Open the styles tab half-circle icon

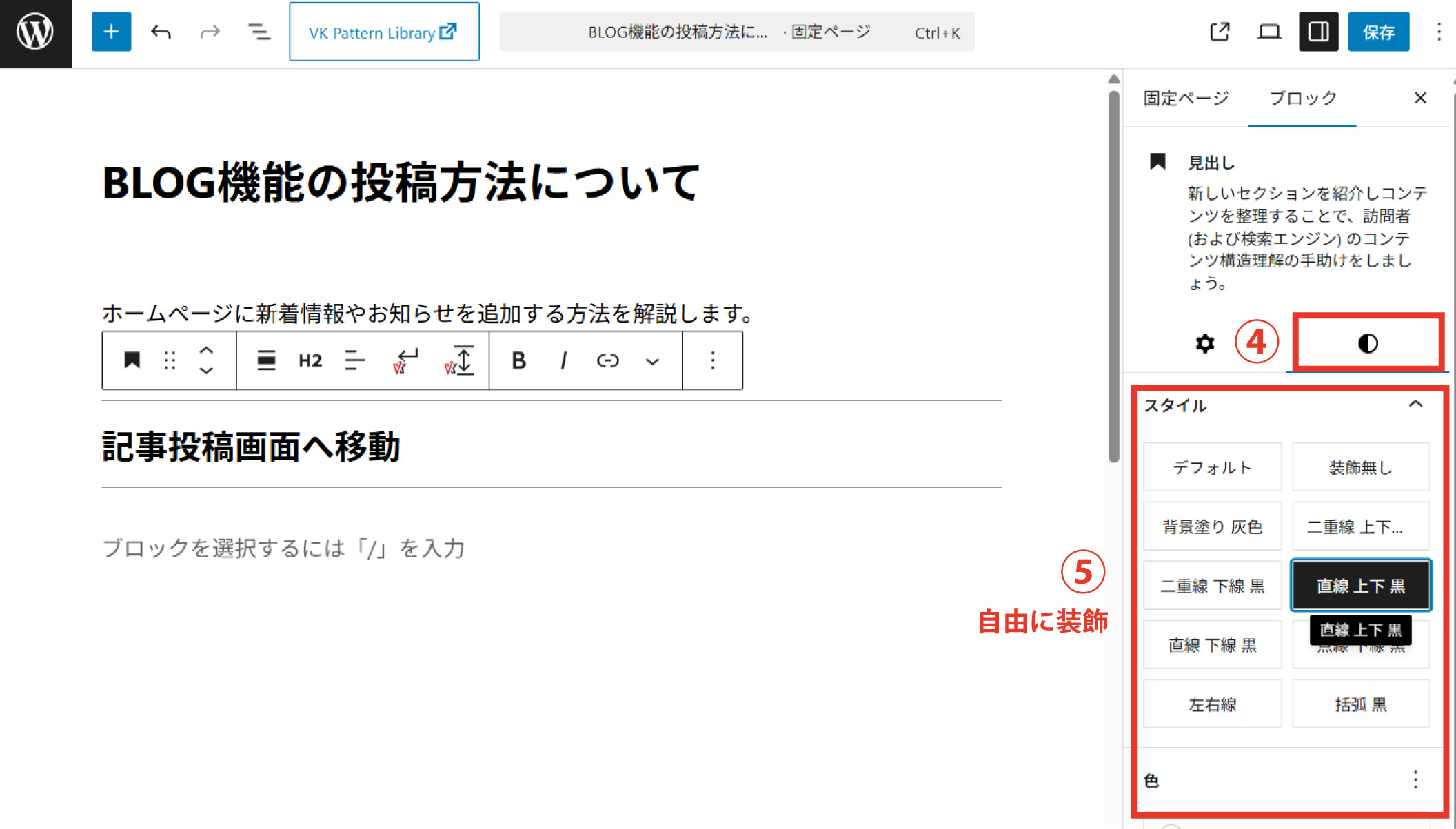(x=1368, y=343)
